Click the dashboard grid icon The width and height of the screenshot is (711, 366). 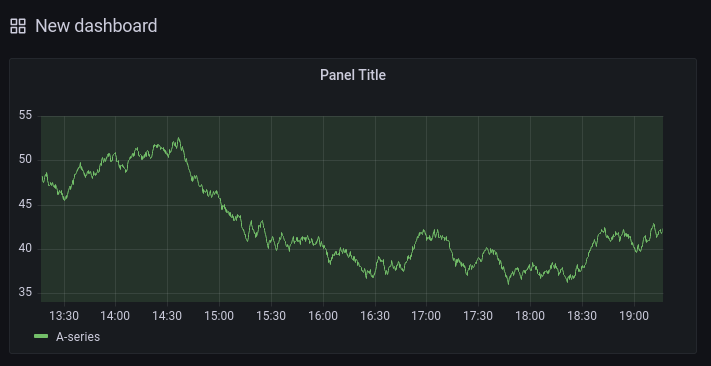click(x=18, y=26)
